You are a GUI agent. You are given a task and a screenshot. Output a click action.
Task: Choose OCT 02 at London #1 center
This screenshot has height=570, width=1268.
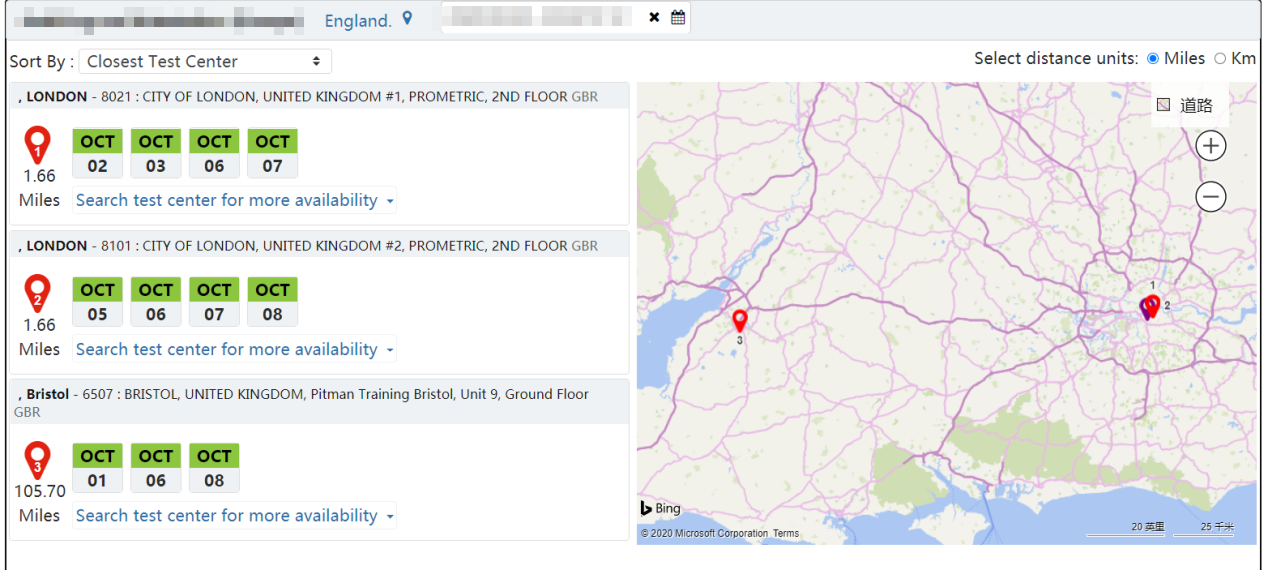(x=97, y=154)
